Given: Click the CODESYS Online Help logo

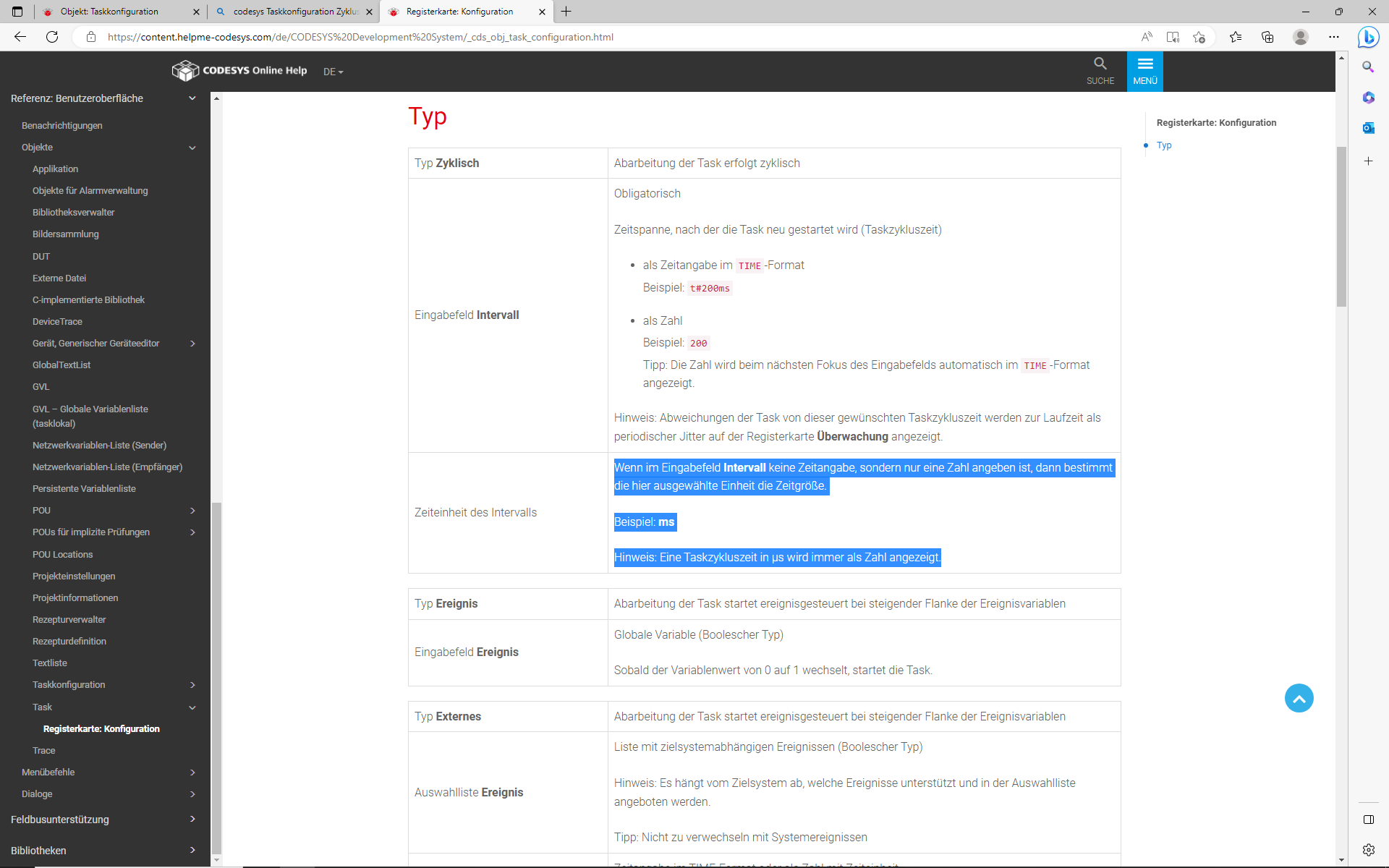Looking at the screenshot, I should [x=239, y=71].
